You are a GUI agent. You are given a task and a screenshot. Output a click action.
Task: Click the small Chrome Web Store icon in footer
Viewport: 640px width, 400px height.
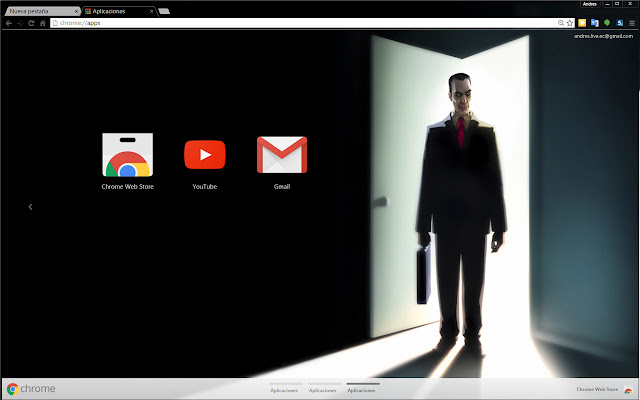point(628,390)
